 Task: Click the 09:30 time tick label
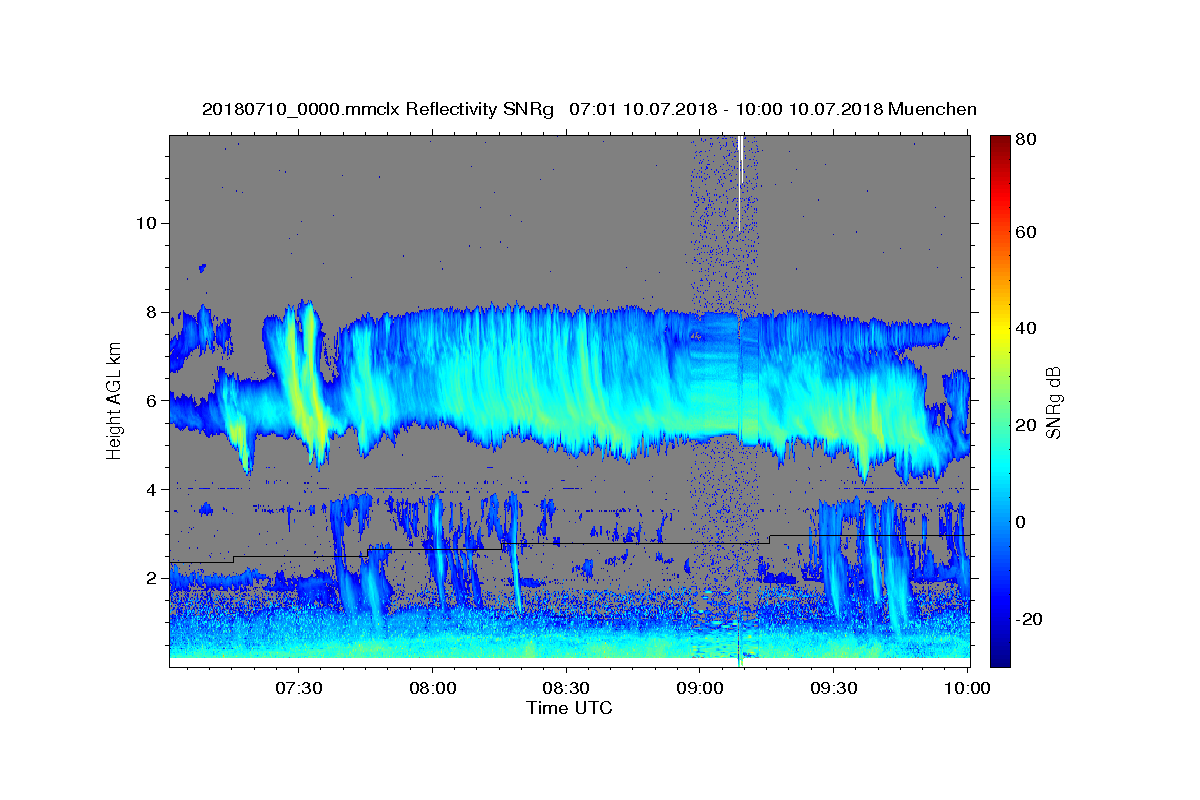point(833,689)
